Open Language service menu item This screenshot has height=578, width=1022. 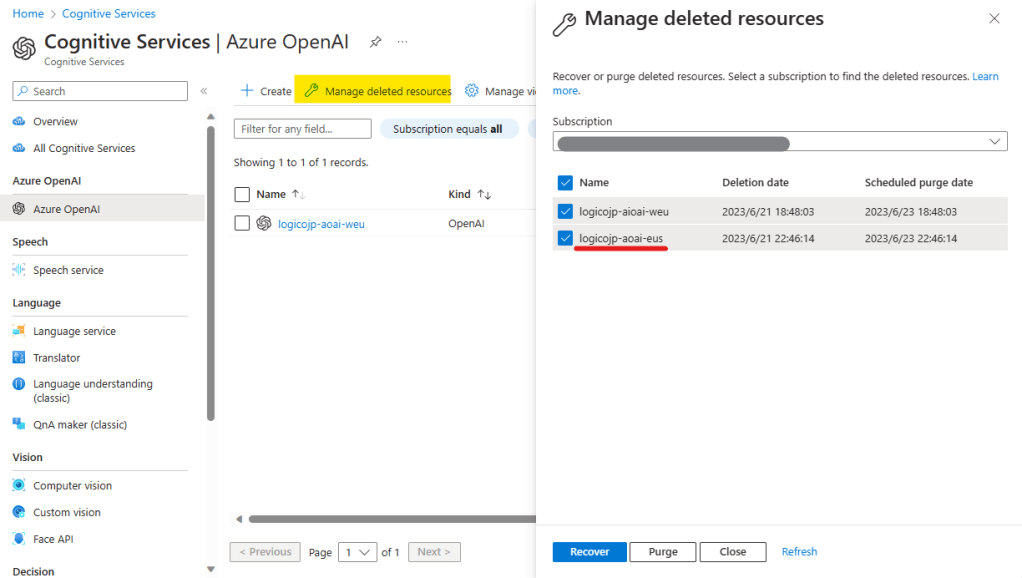pyautogui.click(x=74, y=331)
